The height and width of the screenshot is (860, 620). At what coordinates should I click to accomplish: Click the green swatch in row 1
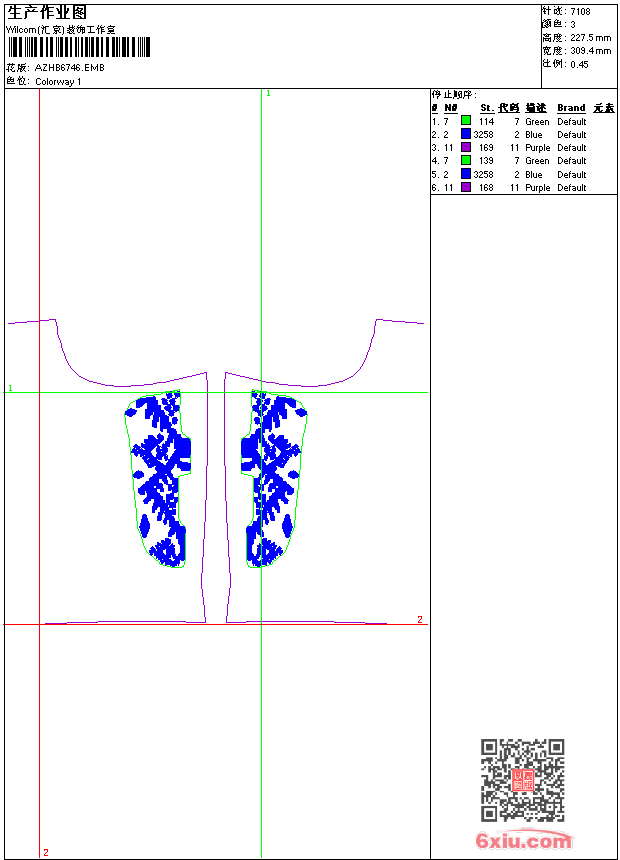pos(465,121)
